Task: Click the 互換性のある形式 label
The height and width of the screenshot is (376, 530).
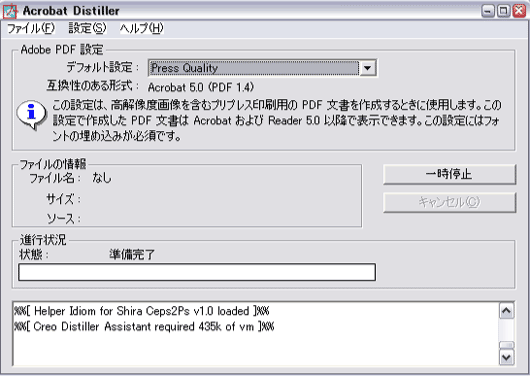Action: click(93, 86)
